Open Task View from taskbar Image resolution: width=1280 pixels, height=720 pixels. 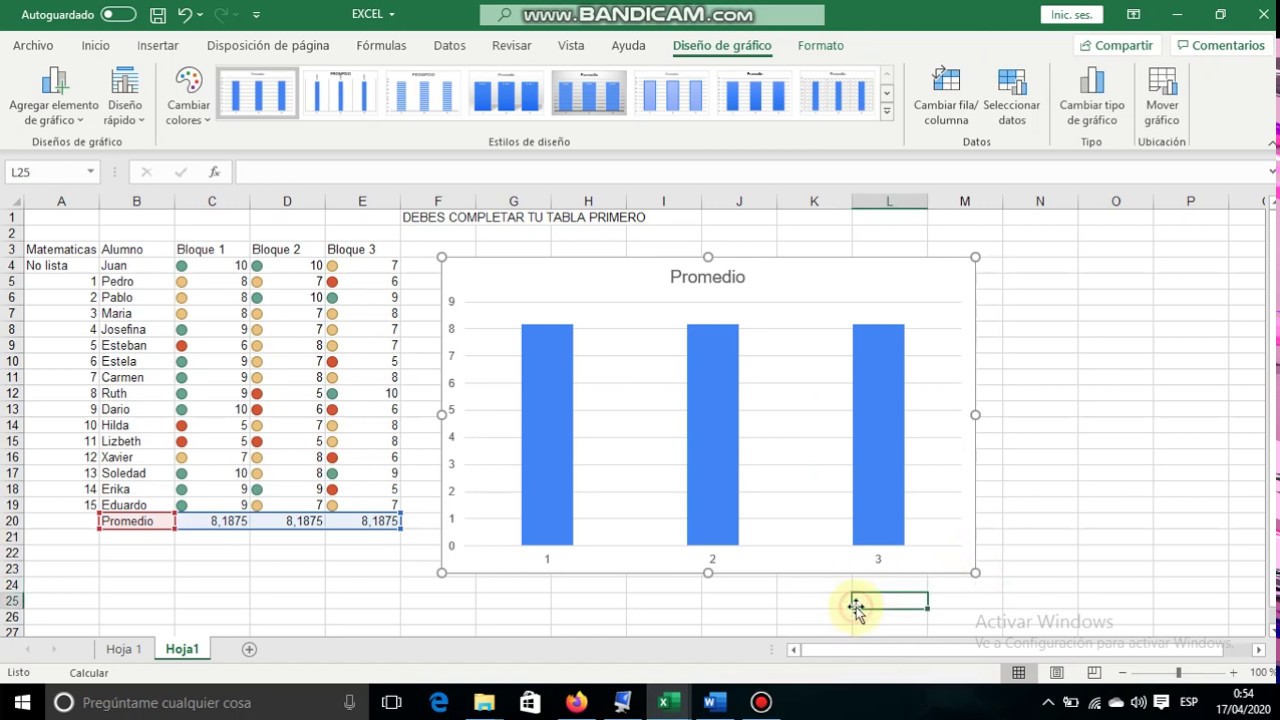(x=392, y=702)
